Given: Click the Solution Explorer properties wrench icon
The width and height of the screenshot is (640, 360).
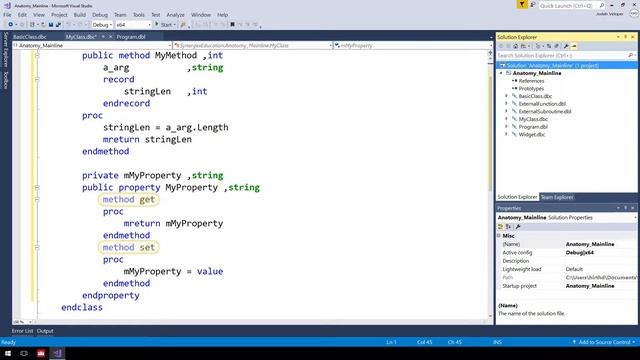Looking at the screenshot, I should point(566,46).
